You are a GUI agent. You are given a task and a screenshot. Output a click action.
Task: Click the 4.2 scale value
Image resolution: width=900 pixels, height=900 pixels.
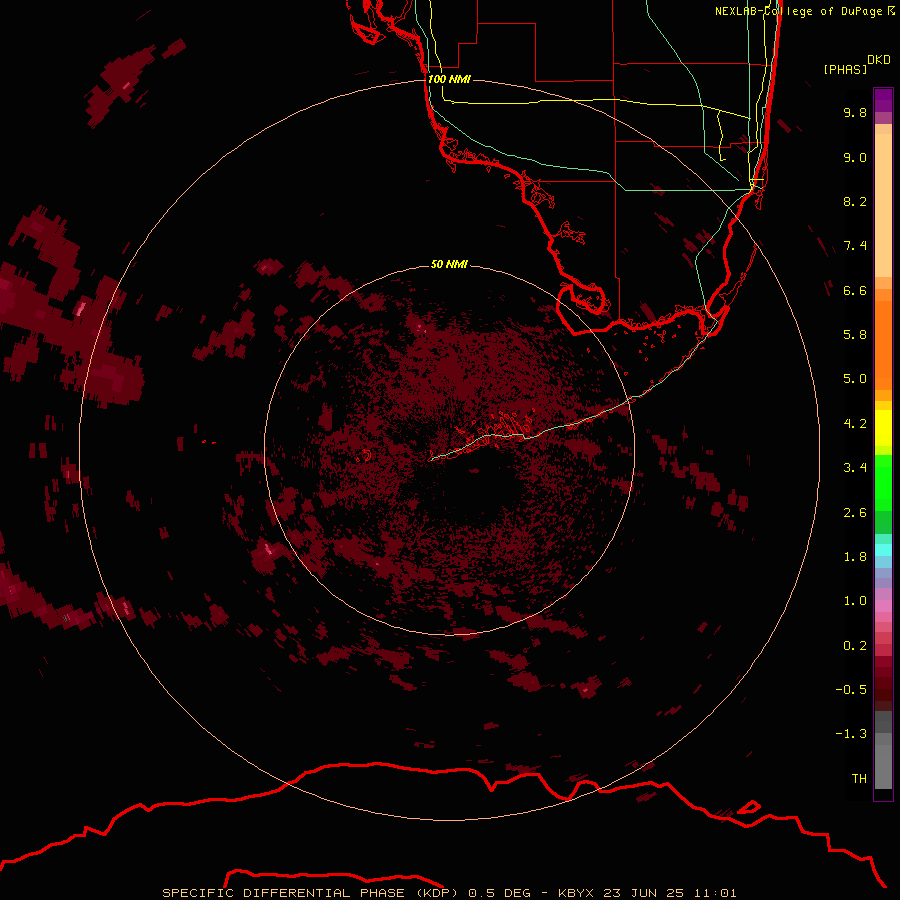pyautogui.click(x=855, y=424)
